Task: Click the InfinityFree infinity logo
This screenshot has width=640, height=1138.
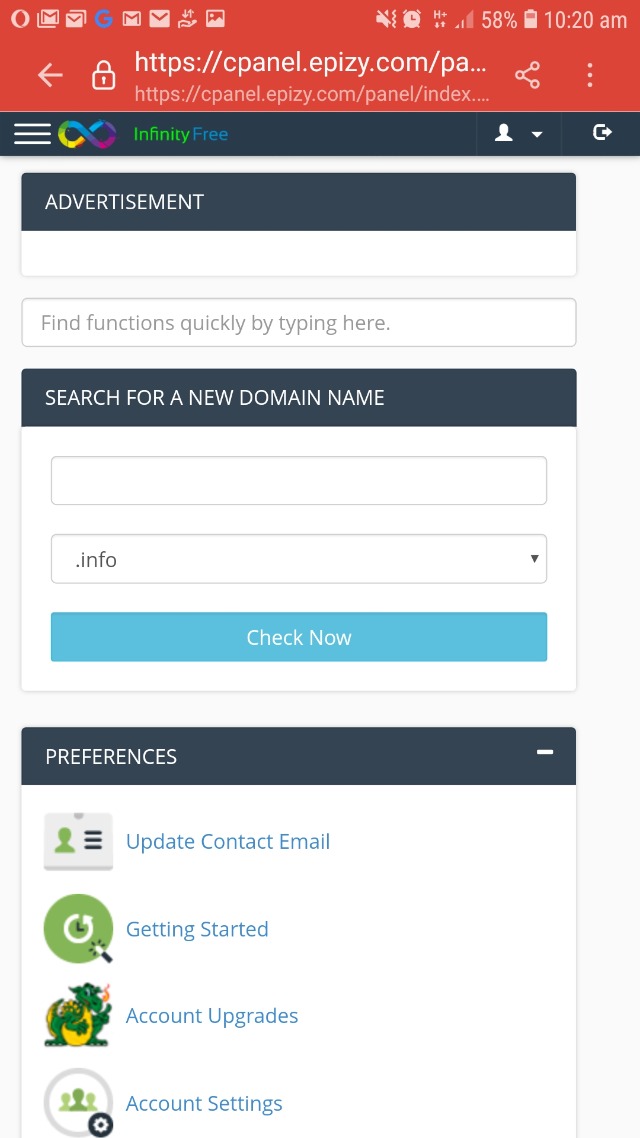Action: pyautogui.click(x=87, y=134)
